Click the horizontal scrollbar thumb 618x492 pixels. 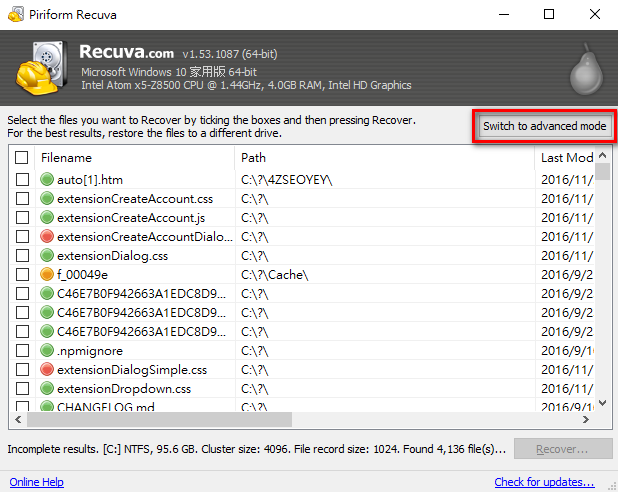159,419
